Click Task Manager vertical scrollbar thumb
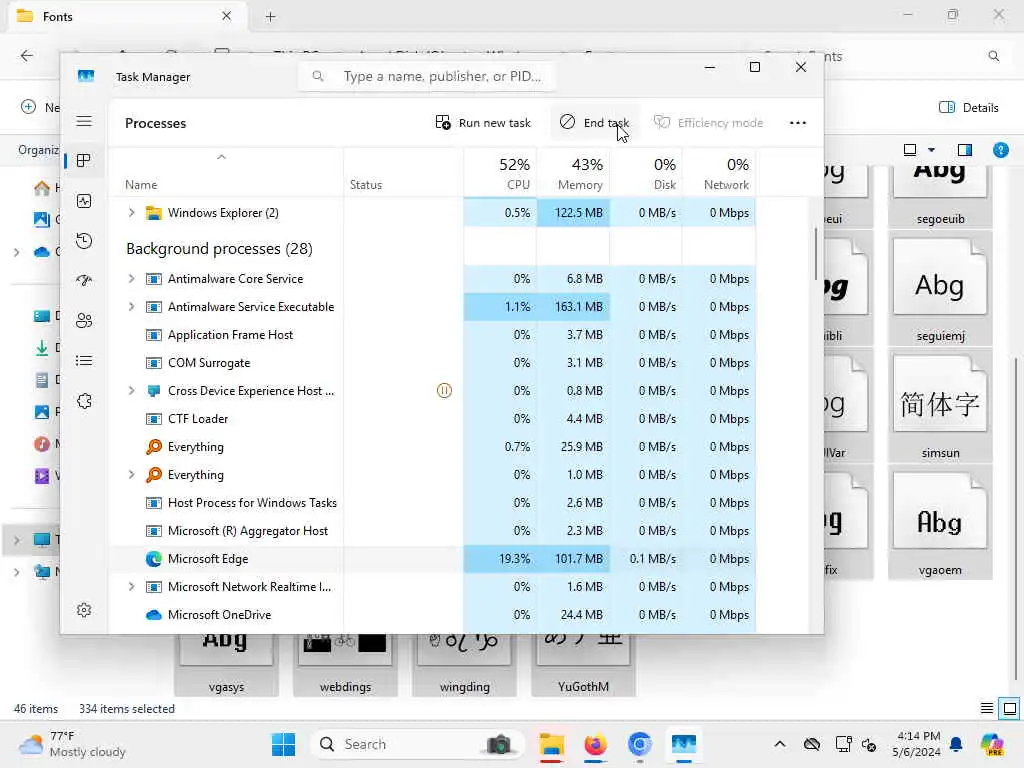The image size is (1024, 768). point(816,253)
